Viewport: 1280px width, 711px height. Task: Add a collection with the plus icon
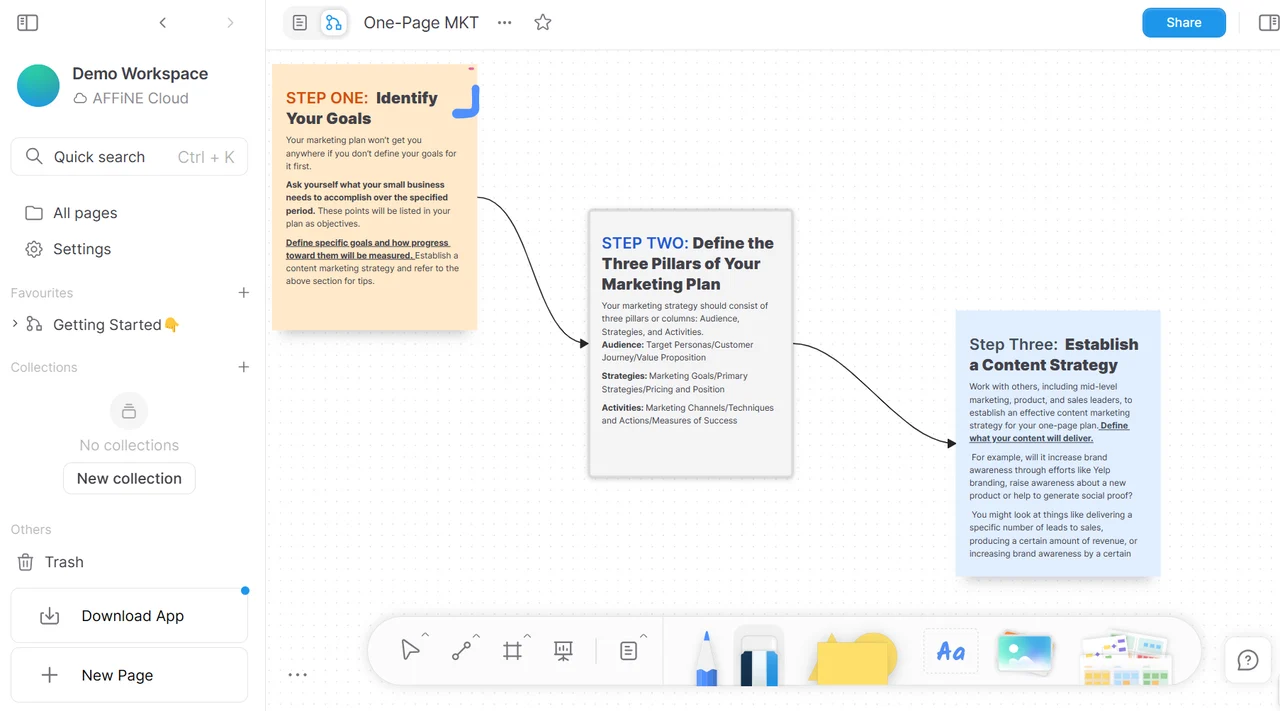[x=243, y=367]
